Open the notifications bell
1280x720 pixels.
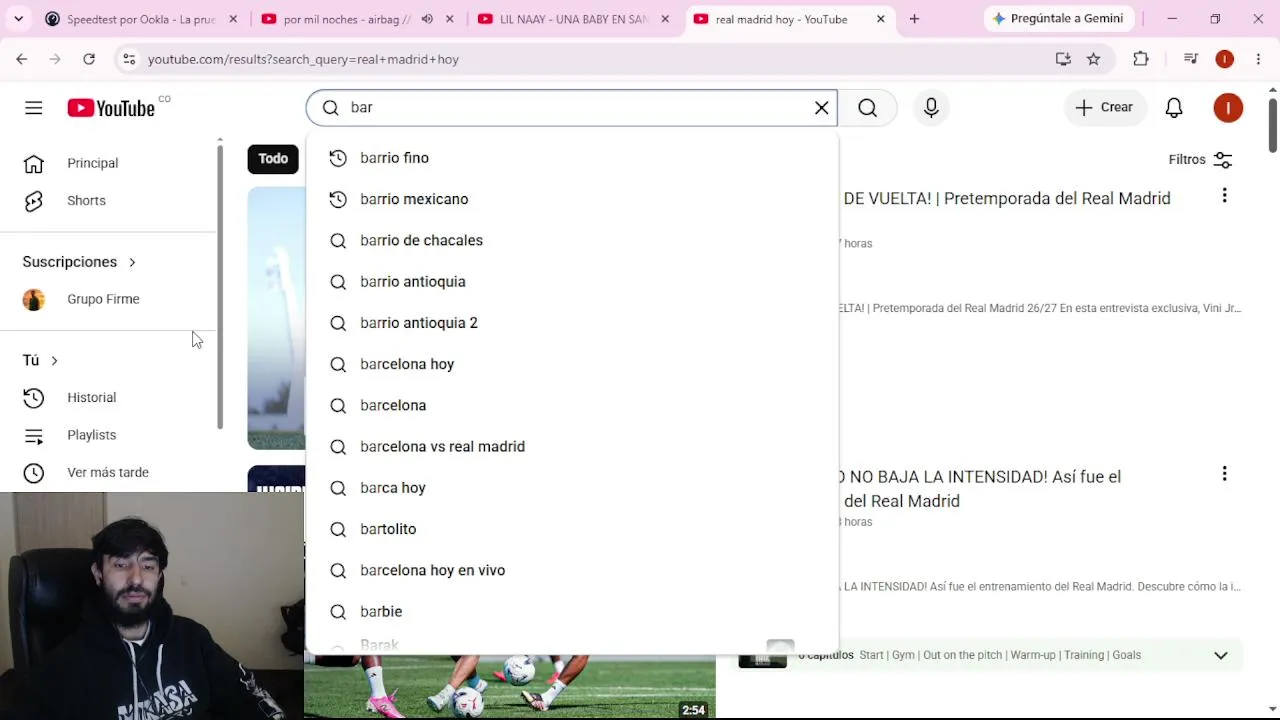(1174, 108)
